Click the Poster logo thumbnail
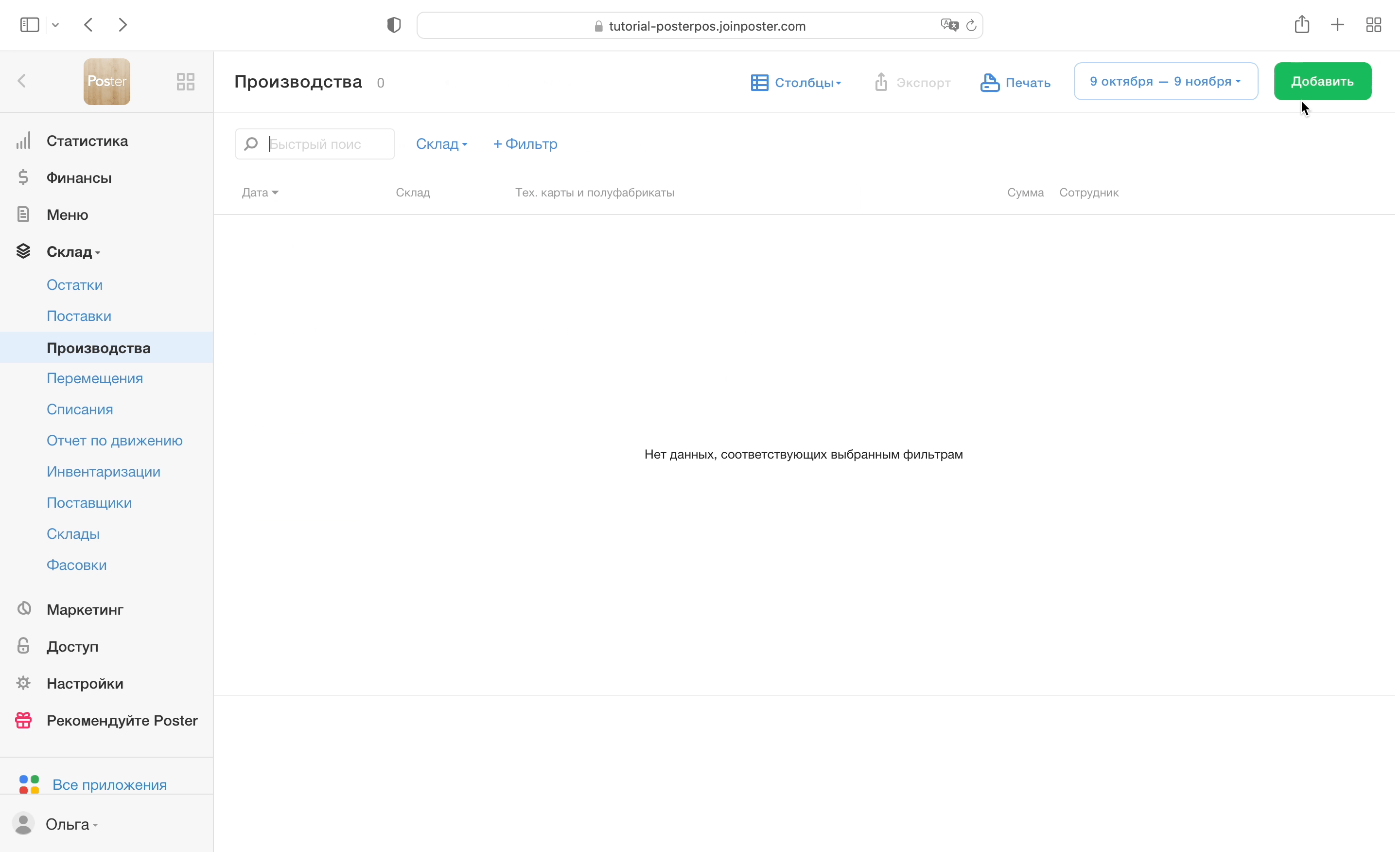Viewport: 1400px width, 852px height. [x=107, y=81]
